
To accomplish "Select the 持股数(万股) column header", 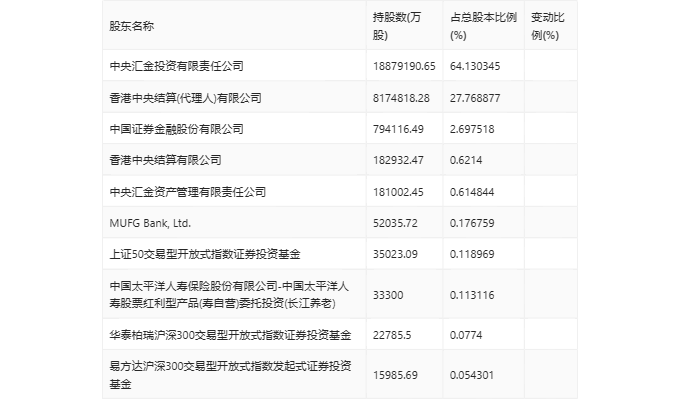I will 397,26.
